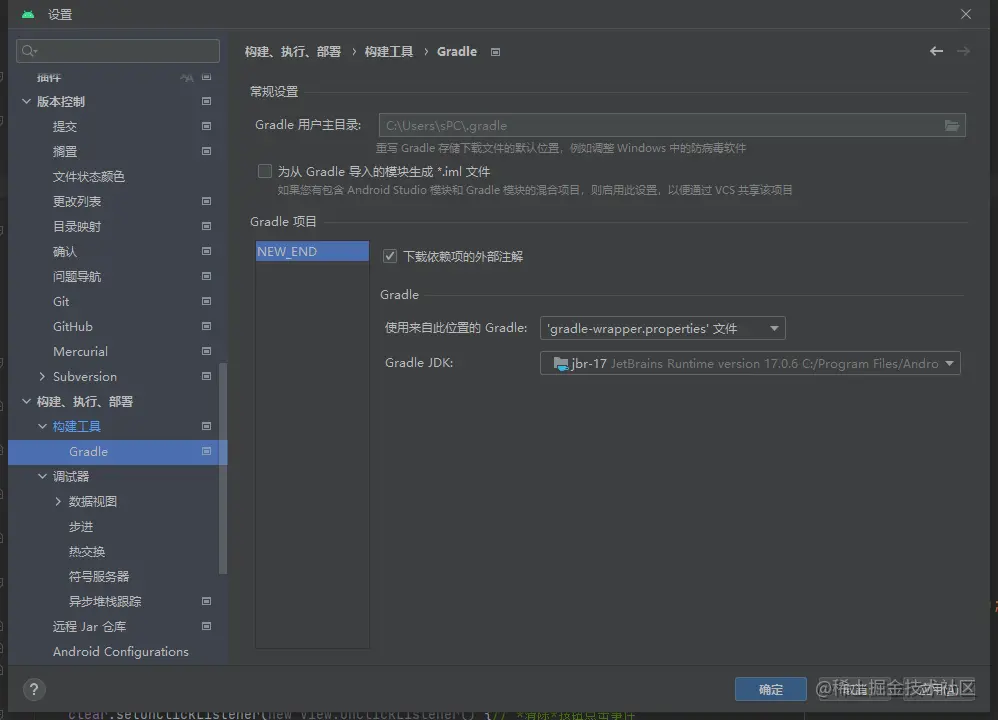Click 构建、执行、部署 in breadcrumb
This screenshot has height=720, width=998.
point(293,52)
